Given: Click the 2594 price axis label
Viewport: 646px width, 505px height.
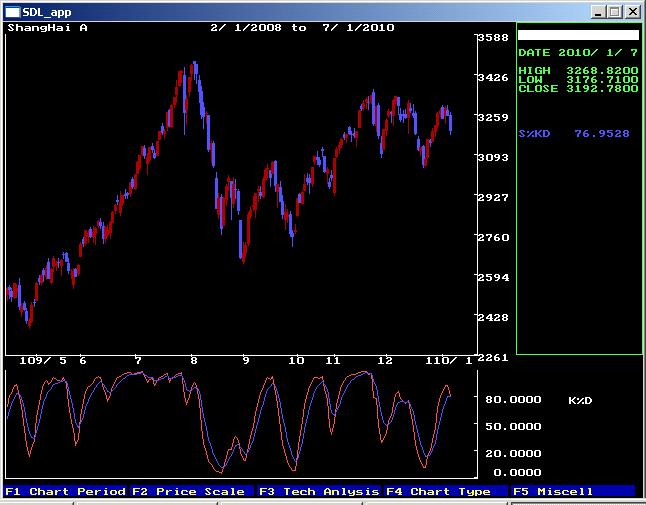Looking at the screenshot, I should [x=494, y=277].
